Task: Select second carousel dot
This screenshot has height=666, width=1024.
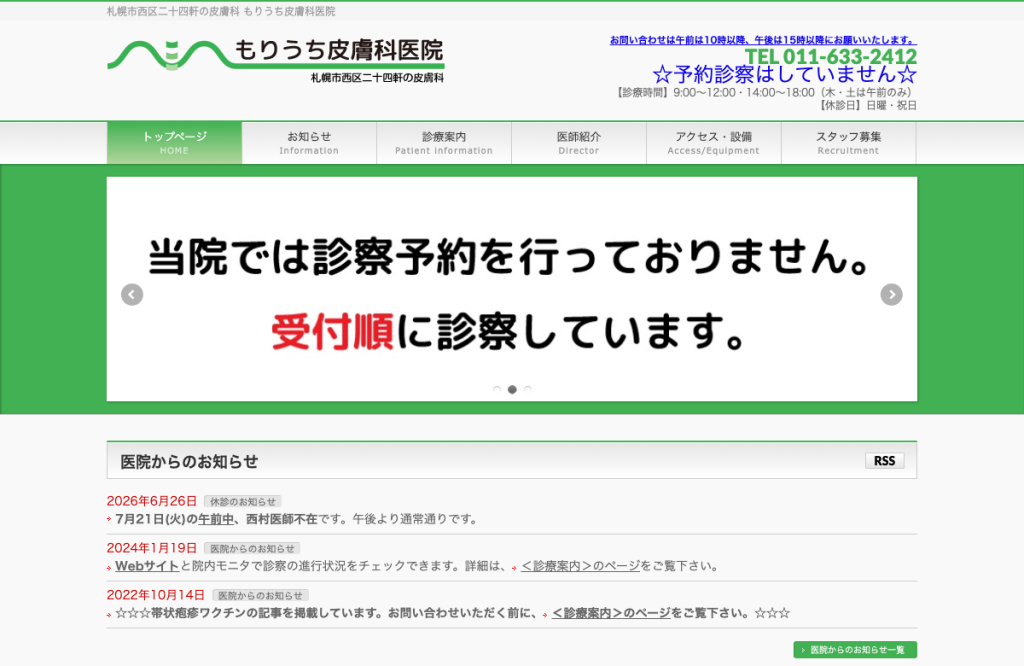Action: click(512, 389)
